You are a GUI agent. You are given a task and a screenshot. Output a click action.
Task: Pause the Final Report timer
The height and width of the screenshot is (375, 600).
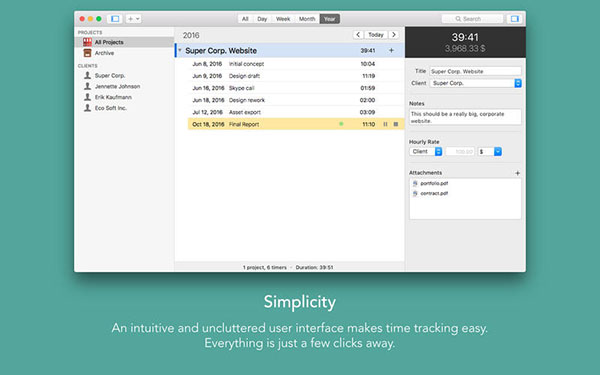[385, 124]
